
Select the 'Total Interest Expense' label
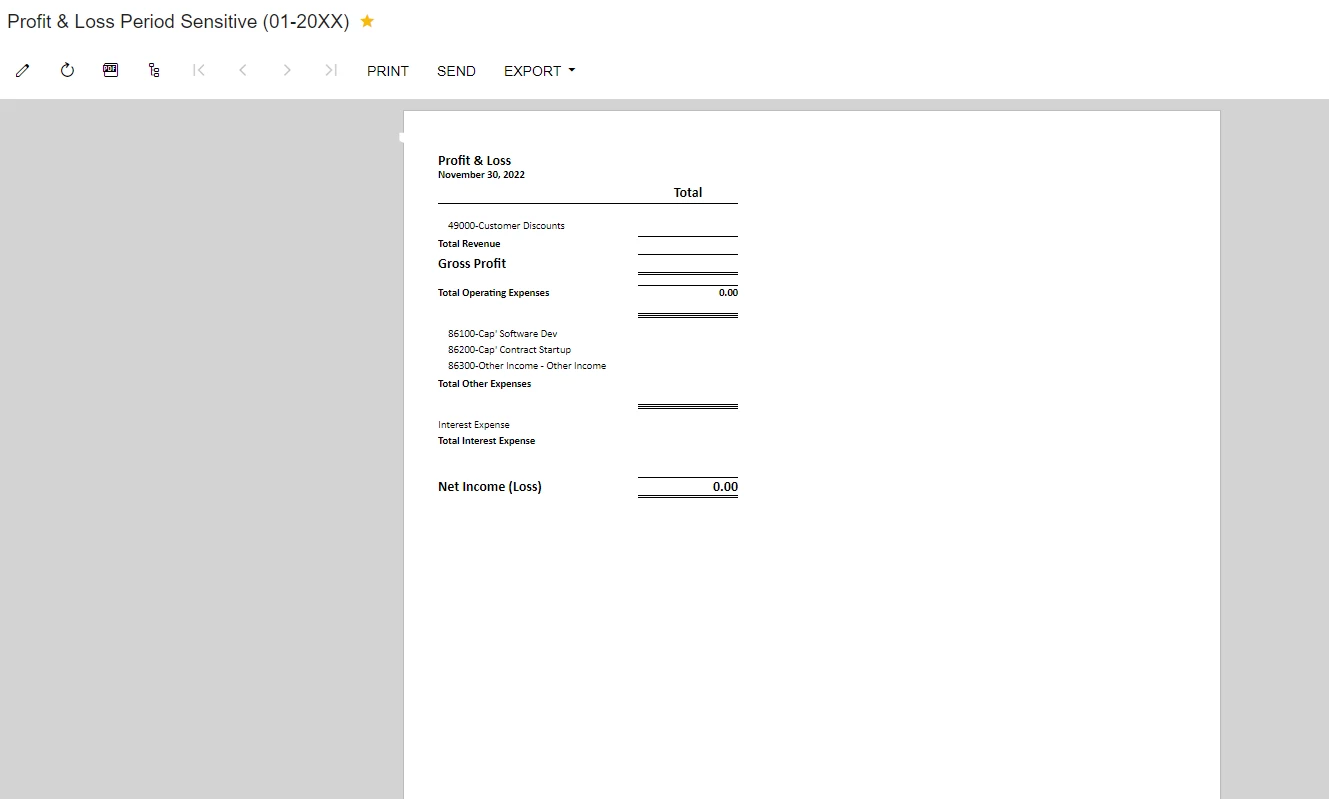pyautogui.click(x=487, y=441)
